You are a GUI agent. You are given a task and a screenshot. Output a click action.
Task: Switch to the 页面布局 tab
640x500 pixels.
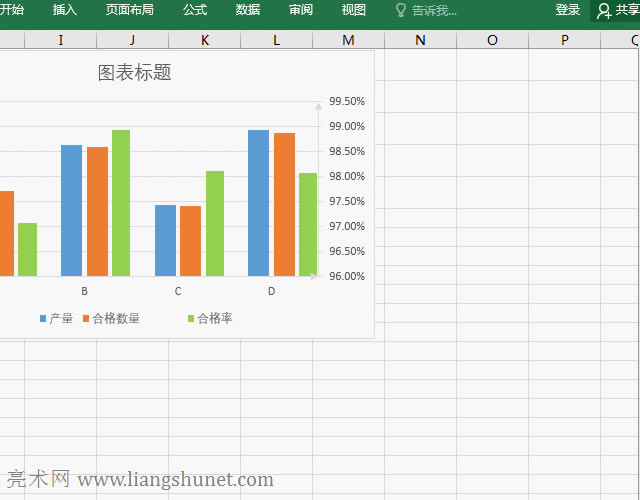(130, 10)
